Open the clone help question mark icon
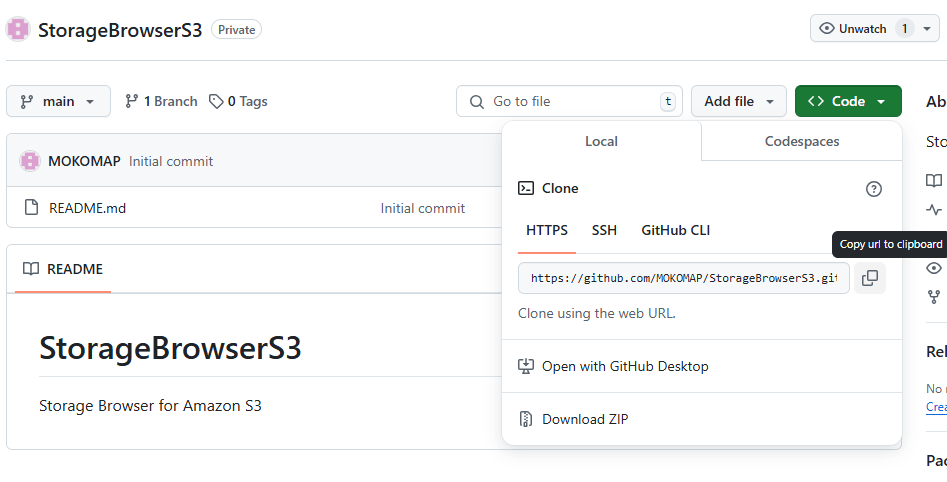The width and height of the screenshot is (947, 482). pos(873,189)
